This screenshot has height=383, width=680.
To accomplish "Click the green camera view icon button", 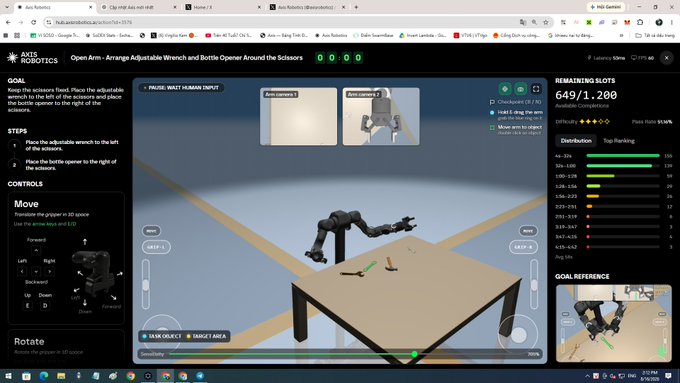I will [520, 89].
